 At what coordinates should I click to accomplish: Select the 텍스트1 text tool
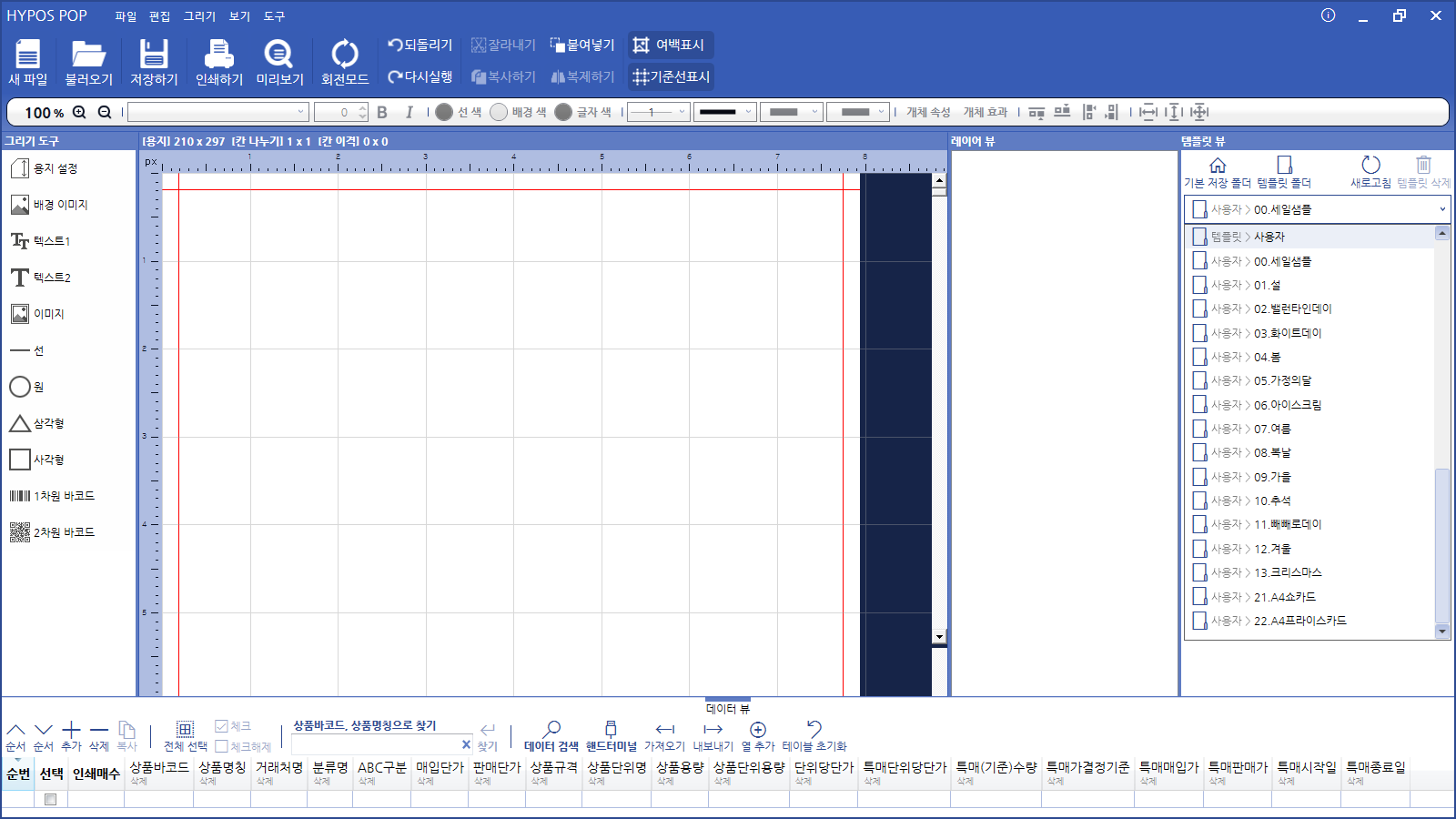40,241
